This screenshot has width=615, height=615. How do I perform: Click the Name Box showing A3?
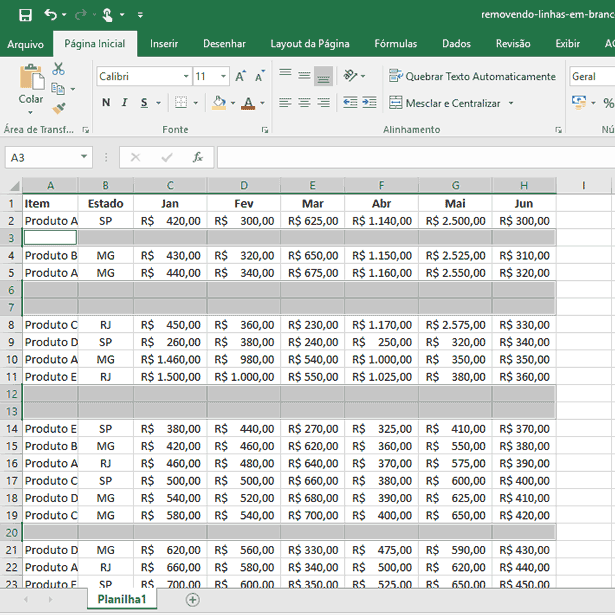(49, 158)
